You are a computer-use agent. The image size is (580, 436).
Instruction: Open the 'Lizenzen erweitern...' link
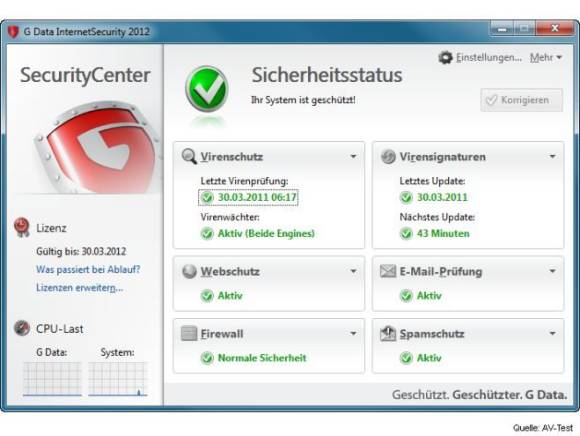point(80,287)
